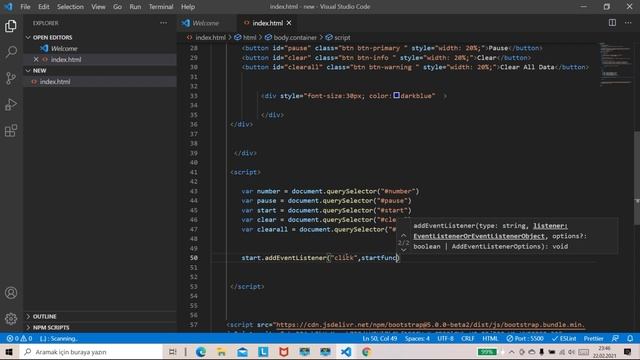
Task: Open the Go menu
Action: coord(118,7)
